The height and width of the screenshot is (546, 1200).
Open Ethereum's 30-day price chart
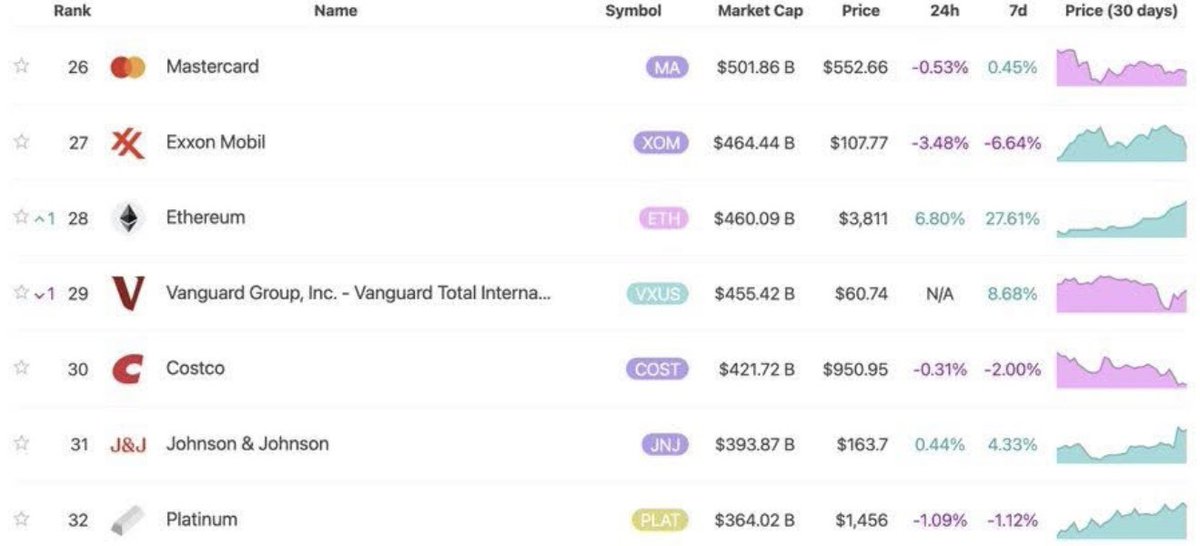pos(1121,218)
